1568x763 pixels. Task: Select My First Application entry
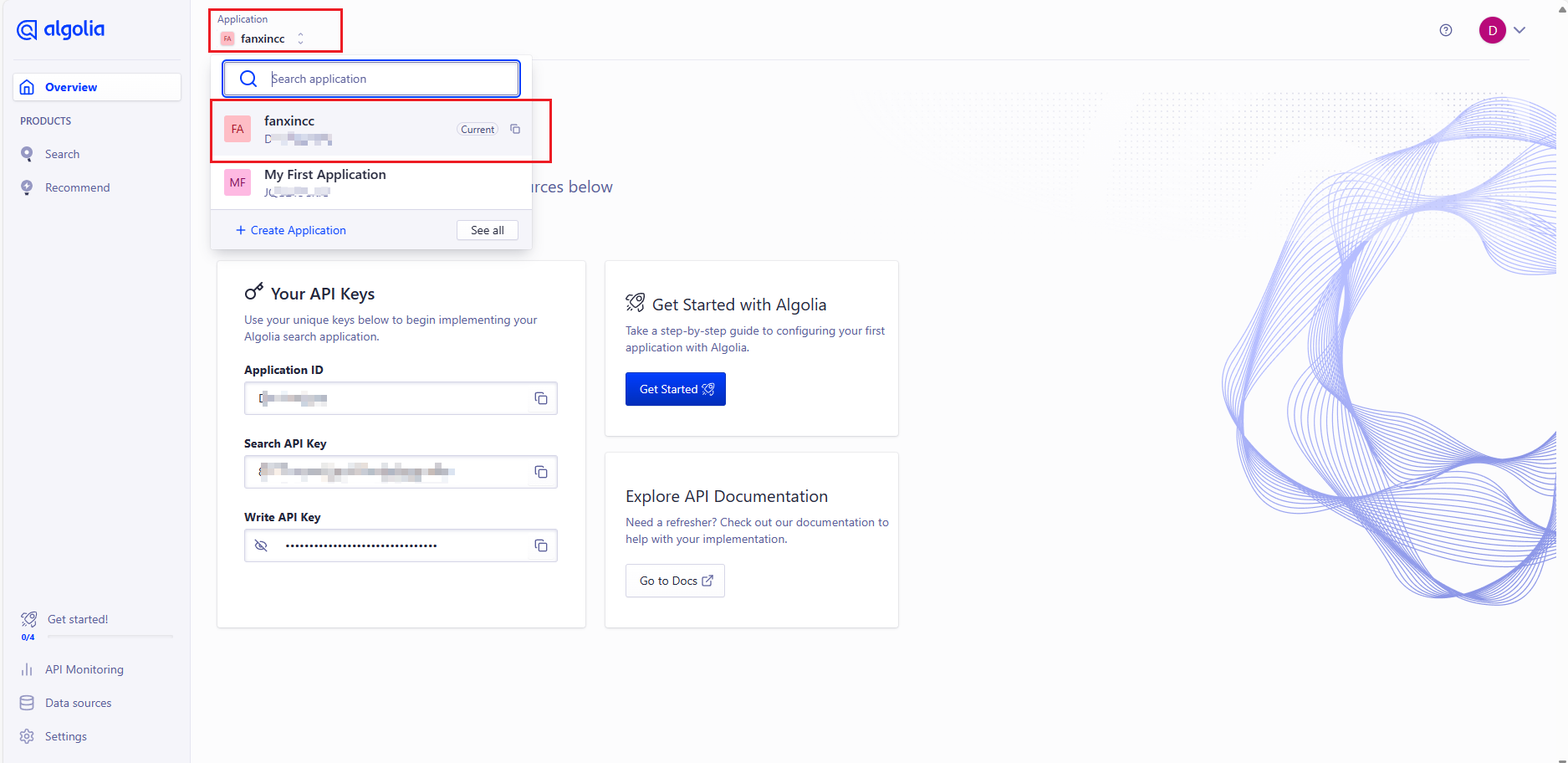371,182
